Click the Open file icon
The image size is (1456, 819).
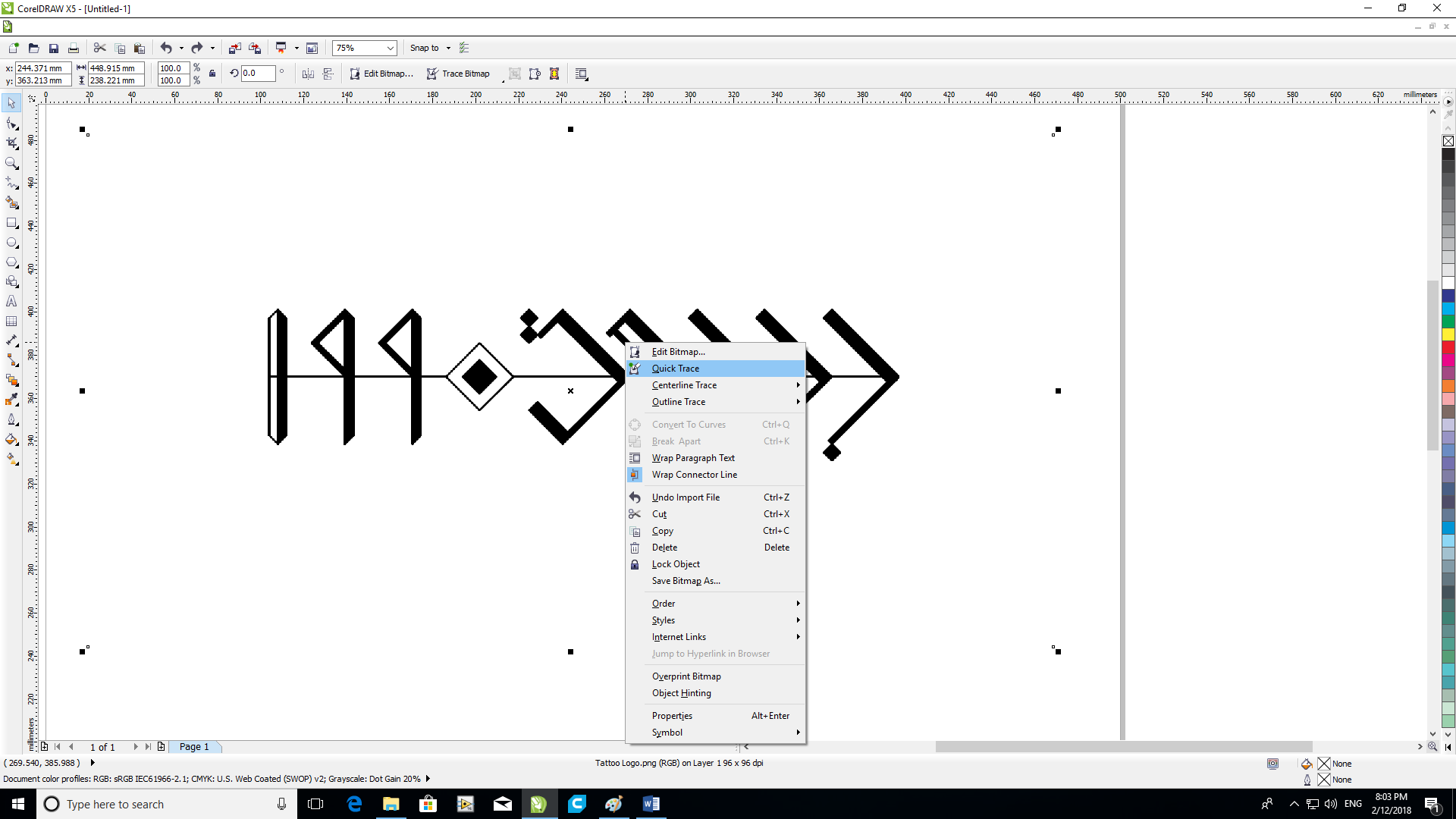(33, 48)
